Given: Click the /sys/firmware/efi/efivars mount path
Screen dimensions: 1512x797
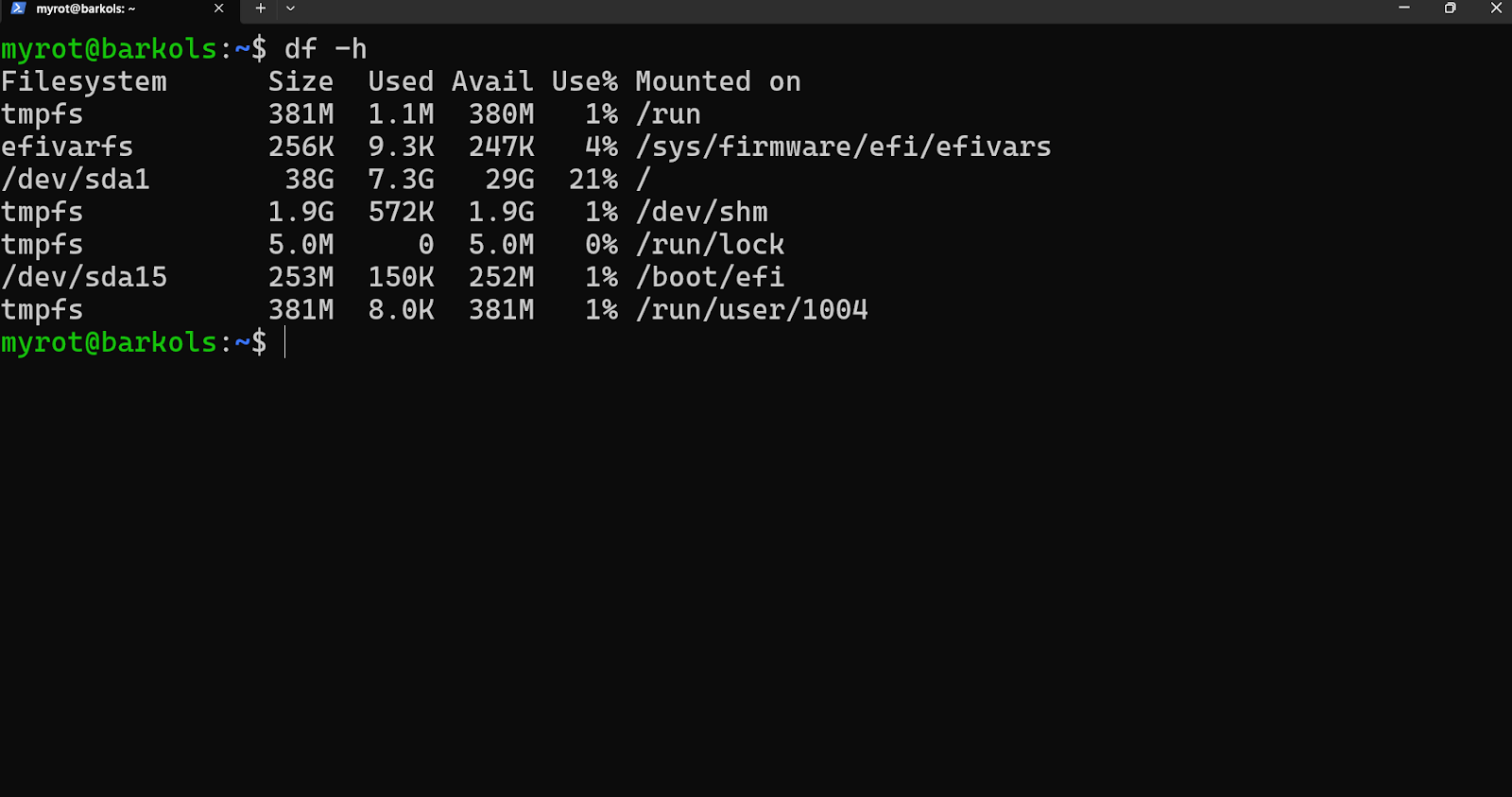Looking at the screenshot, I should [843, 147].
